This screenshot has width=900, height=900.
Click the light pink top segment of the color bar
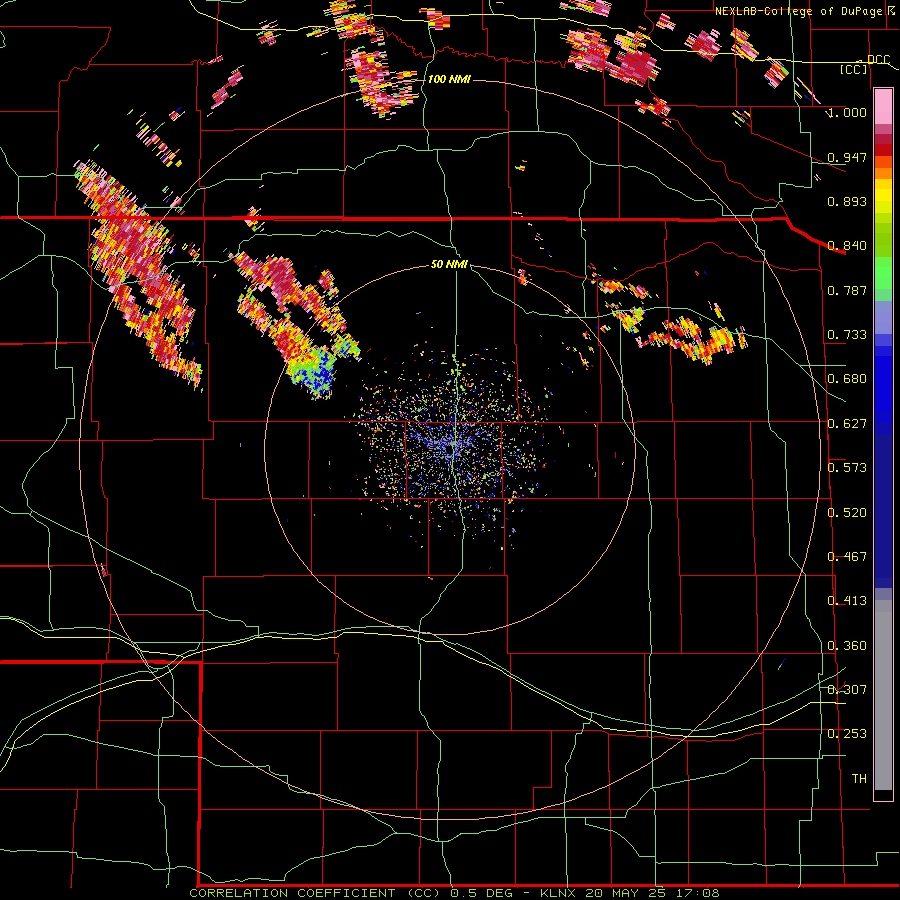(x=883, y=106)
